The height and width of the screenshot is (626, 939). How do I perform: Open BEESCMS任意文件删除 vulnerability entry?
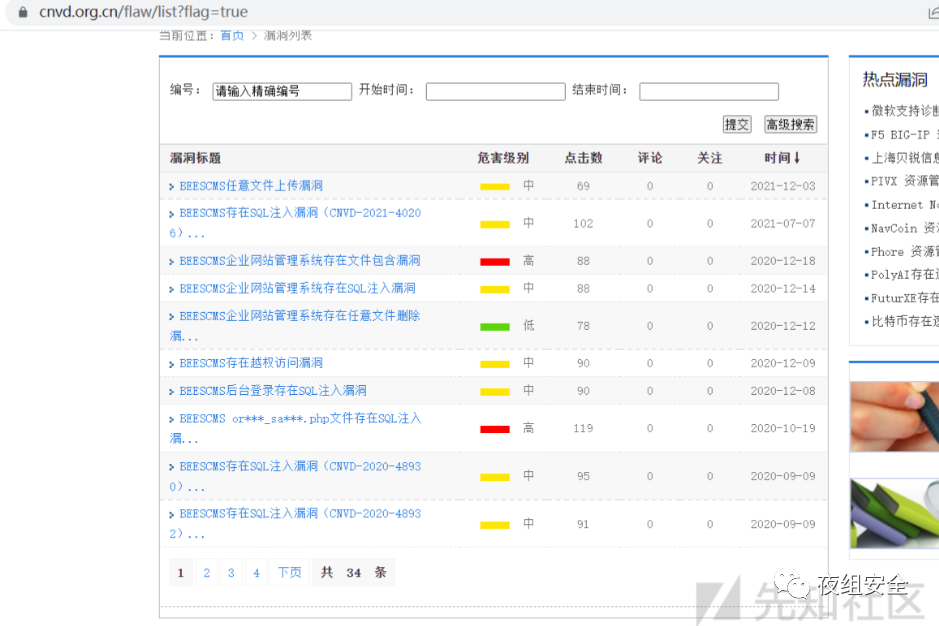(x=295, y=325)
